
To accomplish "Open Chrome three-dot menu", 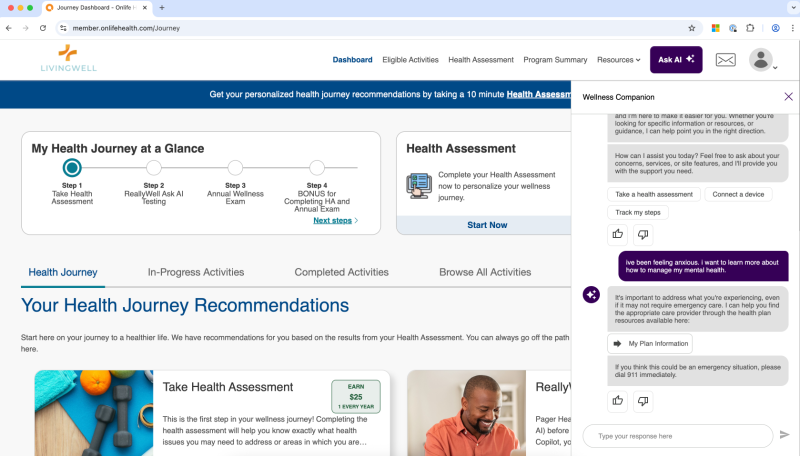I will click(792, 28).
